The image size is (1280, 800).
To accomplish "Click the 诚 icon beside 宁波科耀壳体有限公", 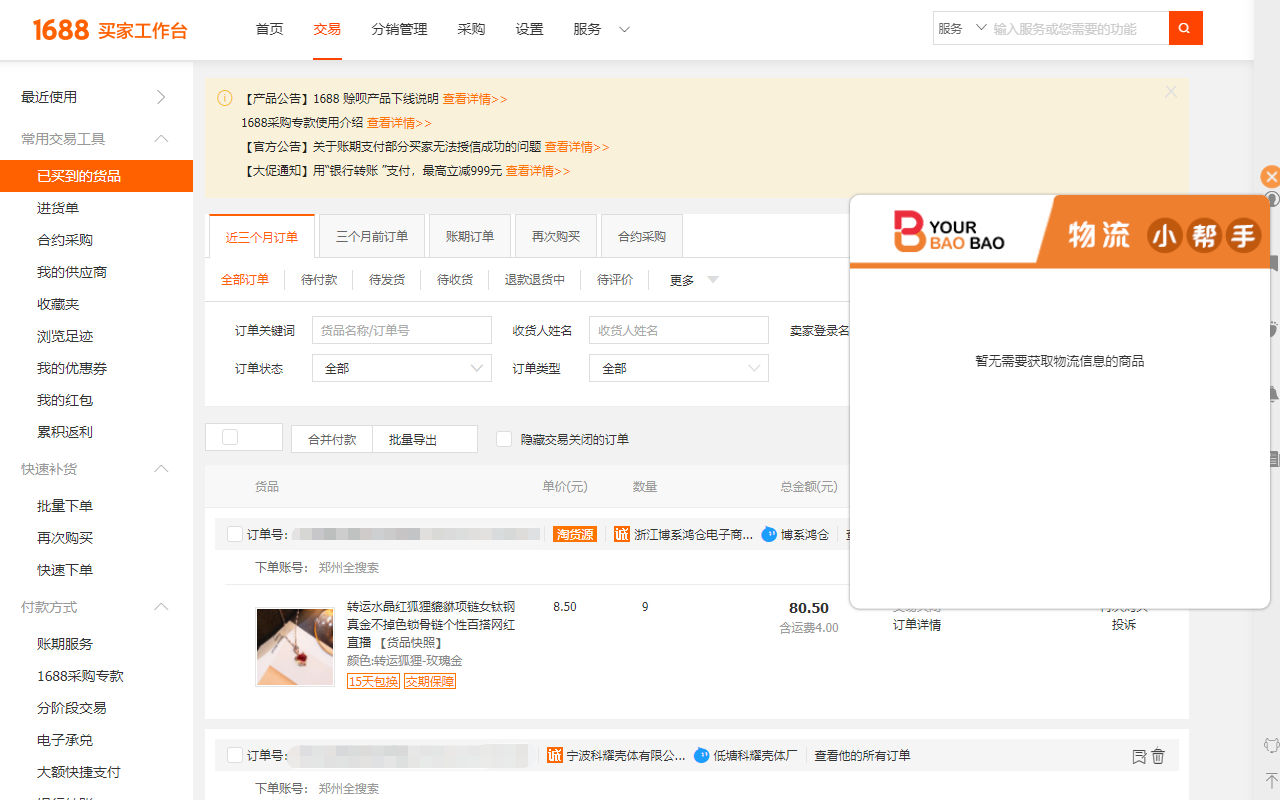I will (555, 756).
